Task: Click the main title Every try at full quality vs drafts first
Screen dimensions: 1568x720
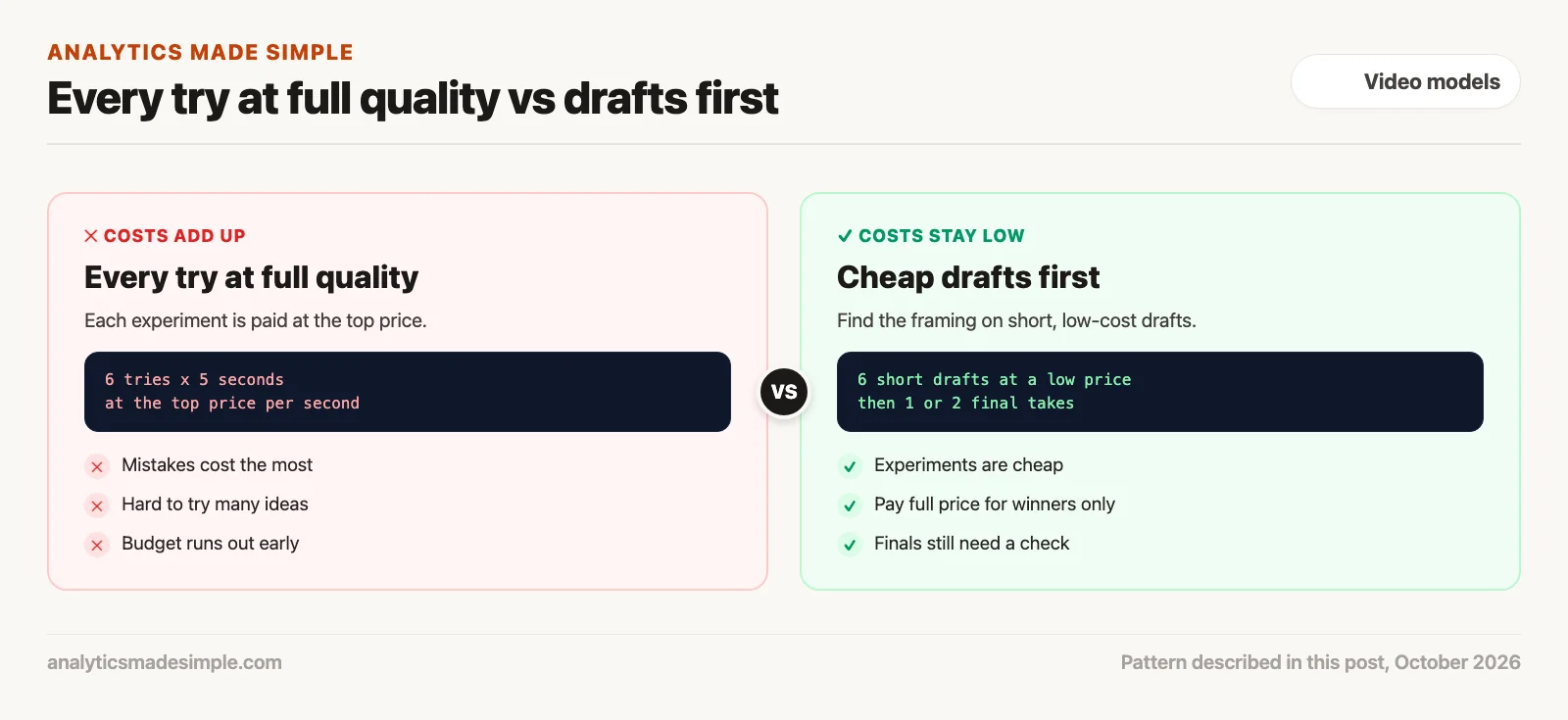Action: click(413, 99)
